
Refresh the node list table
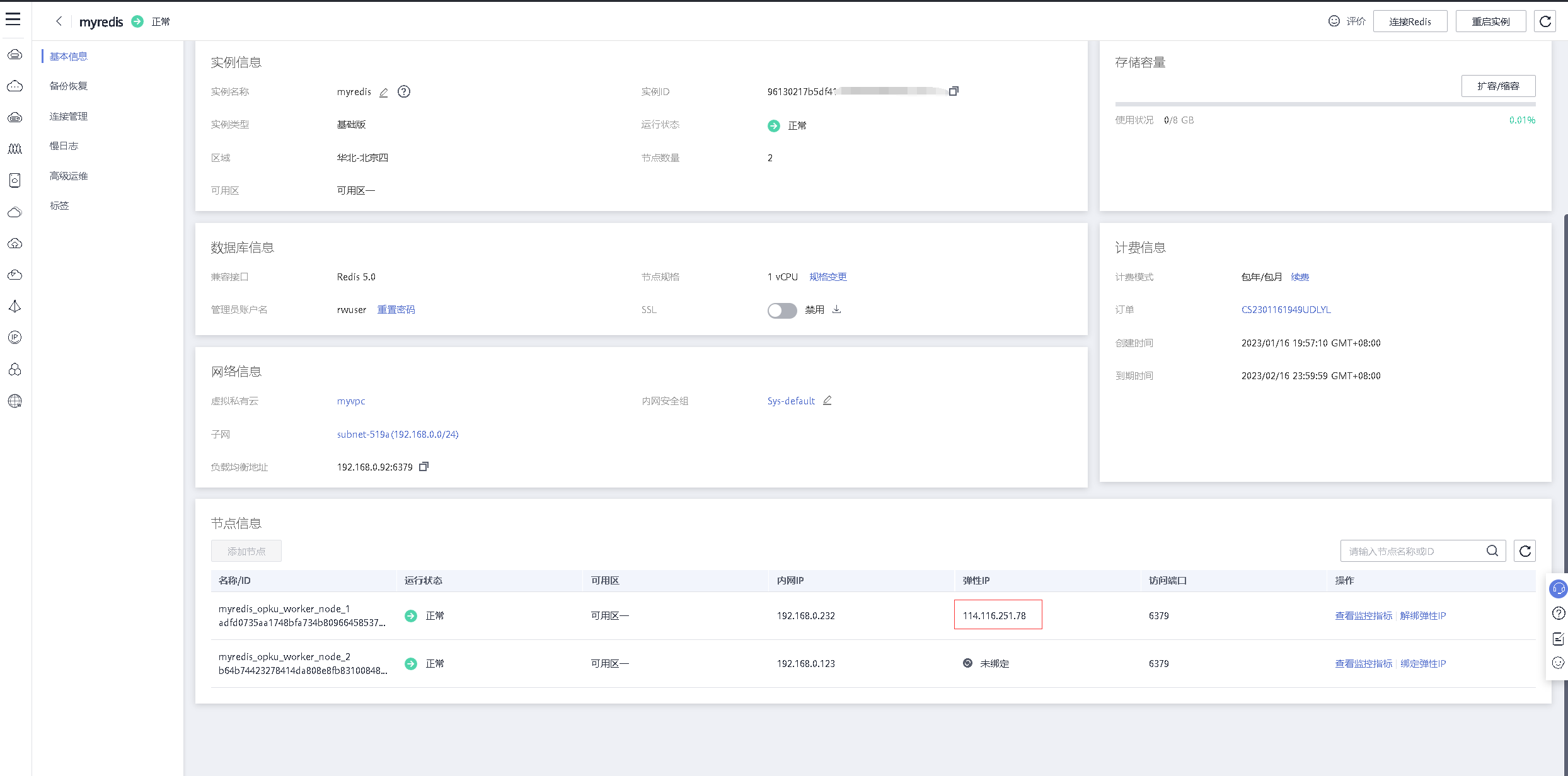click(x=1525, y=551)
